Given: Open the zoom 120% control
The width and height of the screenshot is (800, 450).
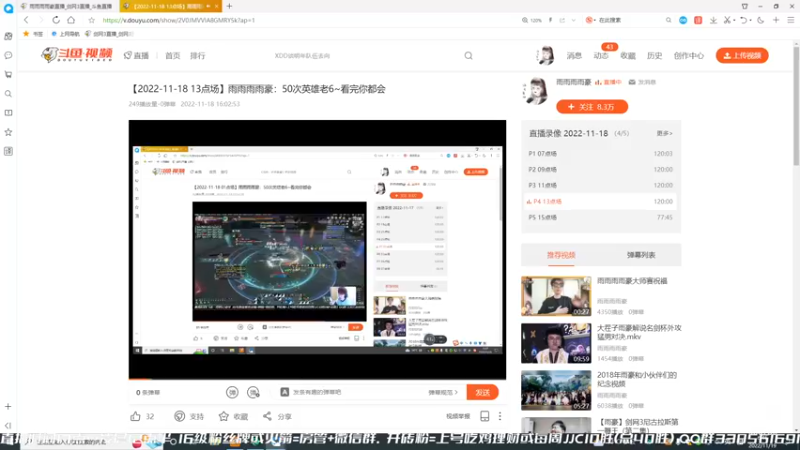Looking at the screenshot, I should 532,20.
